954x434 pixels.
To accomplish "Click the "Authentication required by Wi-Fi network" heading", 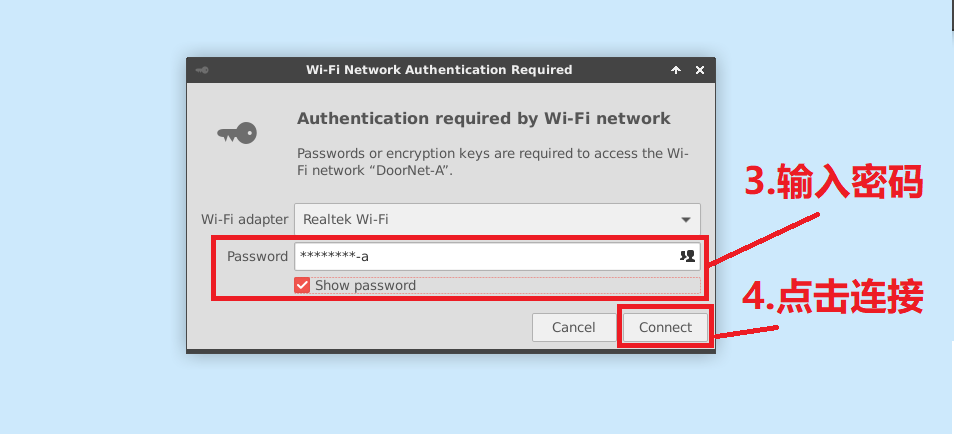I will (484, 118).
